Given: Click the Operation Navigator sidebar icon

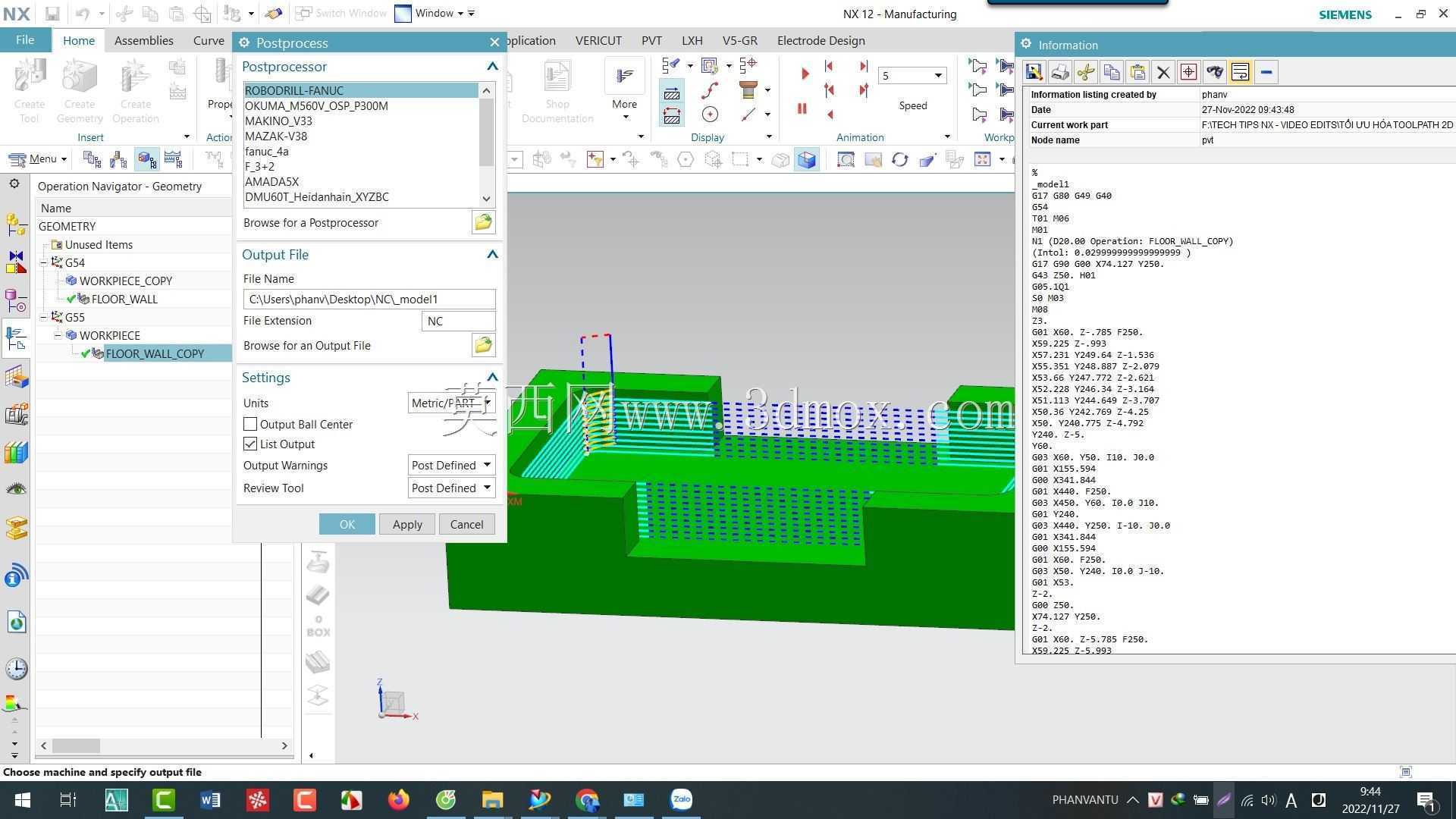Looking at the screenshot, I should pyautogui.click(x=16, y=338).
